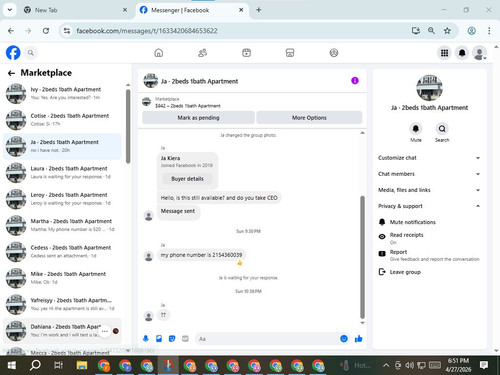Viewport: 500px width, 375px height.
Task: Open Ivy - 2beds 1bath Apartment chat
Action: [62, 93]
